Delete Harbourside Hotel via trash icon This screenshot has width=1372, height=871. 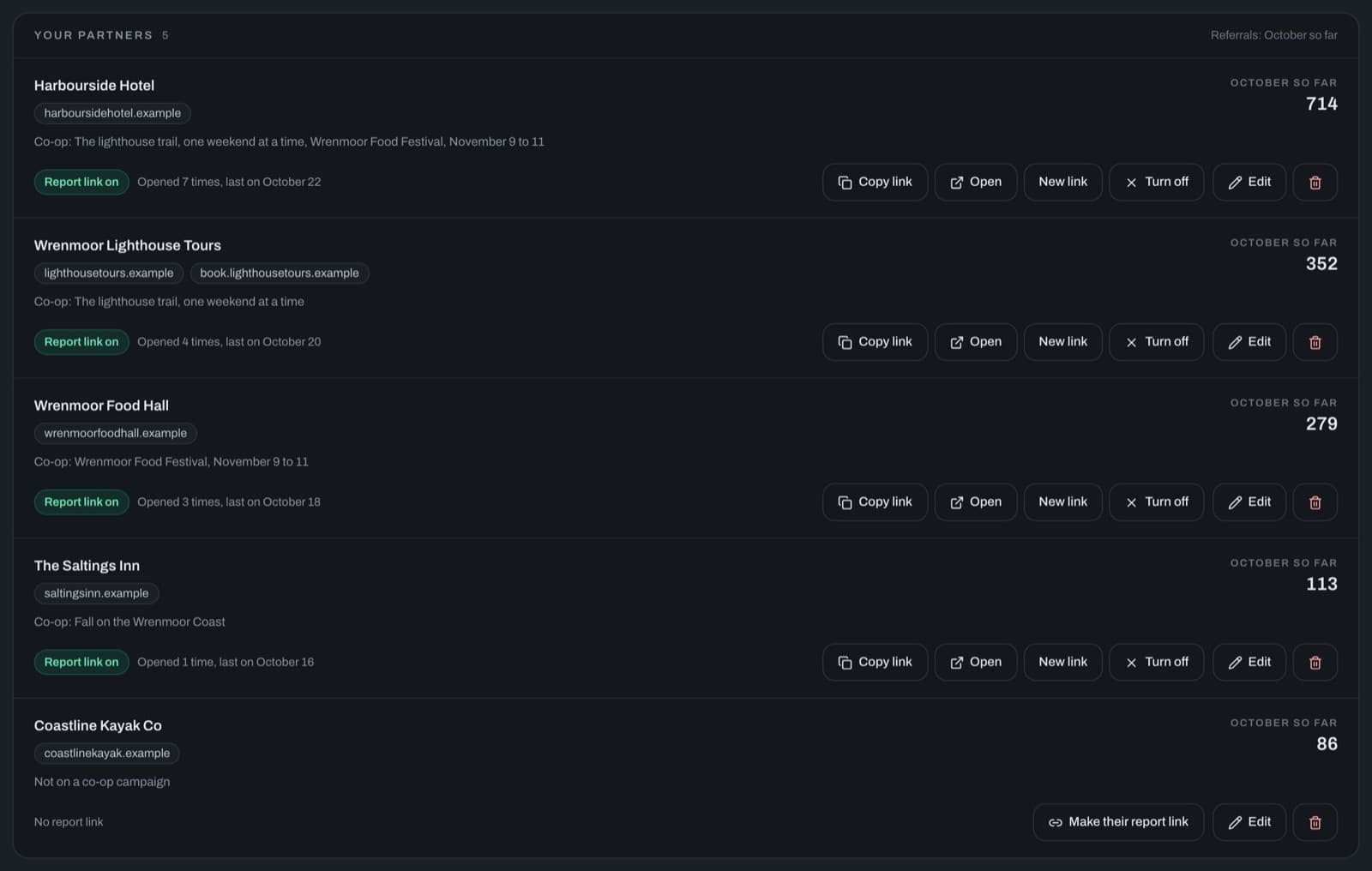coord(1315,182)
